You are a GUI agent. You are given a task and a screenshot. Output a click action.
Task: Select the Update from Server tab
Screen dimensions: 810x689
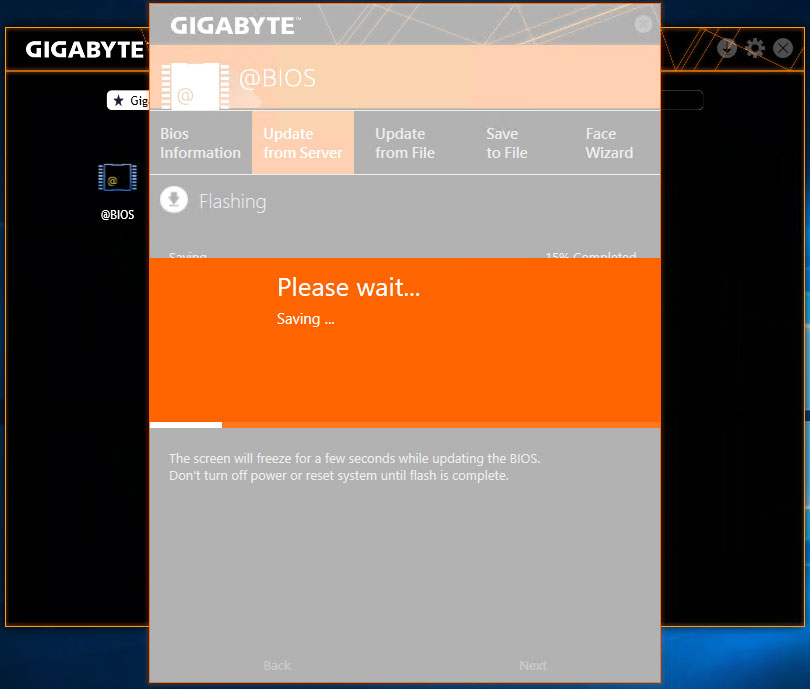pos(303,143)
